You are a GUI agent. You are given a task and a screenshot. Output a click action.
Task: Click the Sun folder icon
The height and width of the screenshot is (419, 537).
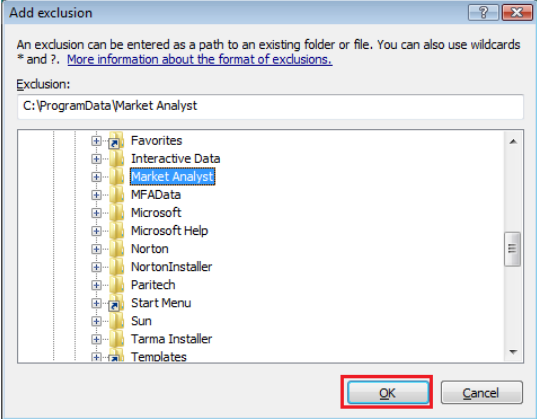[x=117, y=321]
